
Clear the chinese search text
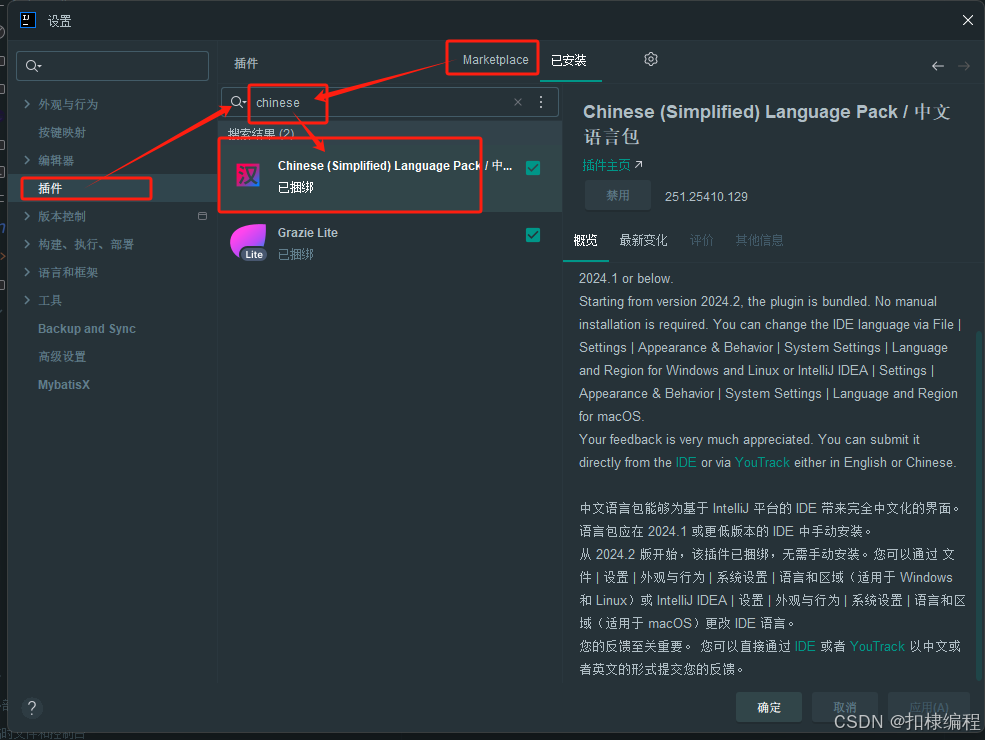coord(518,102)
